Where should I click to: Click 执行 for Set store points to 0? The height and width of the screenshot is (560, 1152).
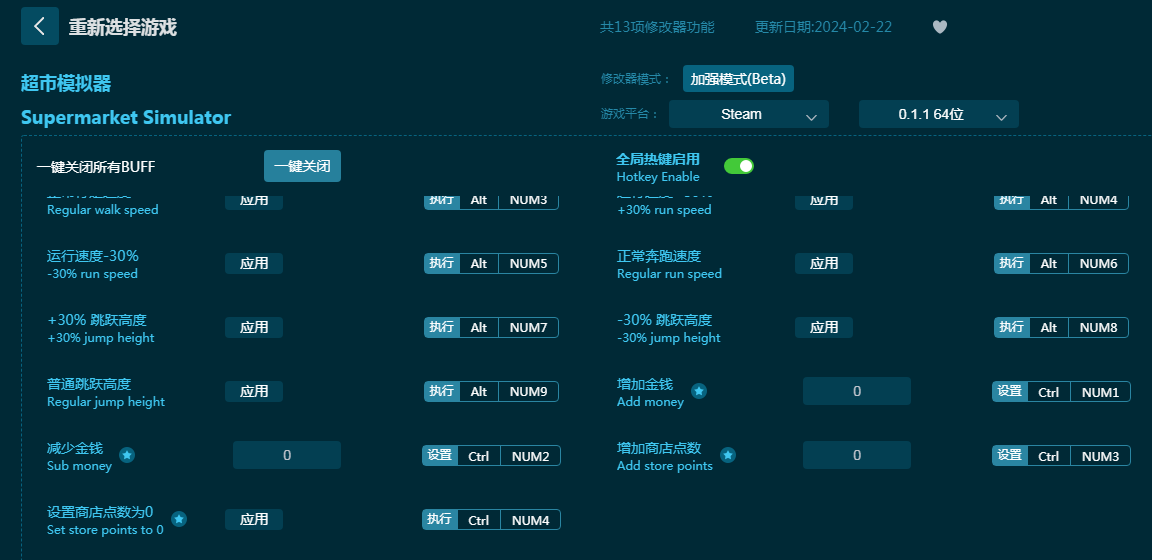coord(439,520)
